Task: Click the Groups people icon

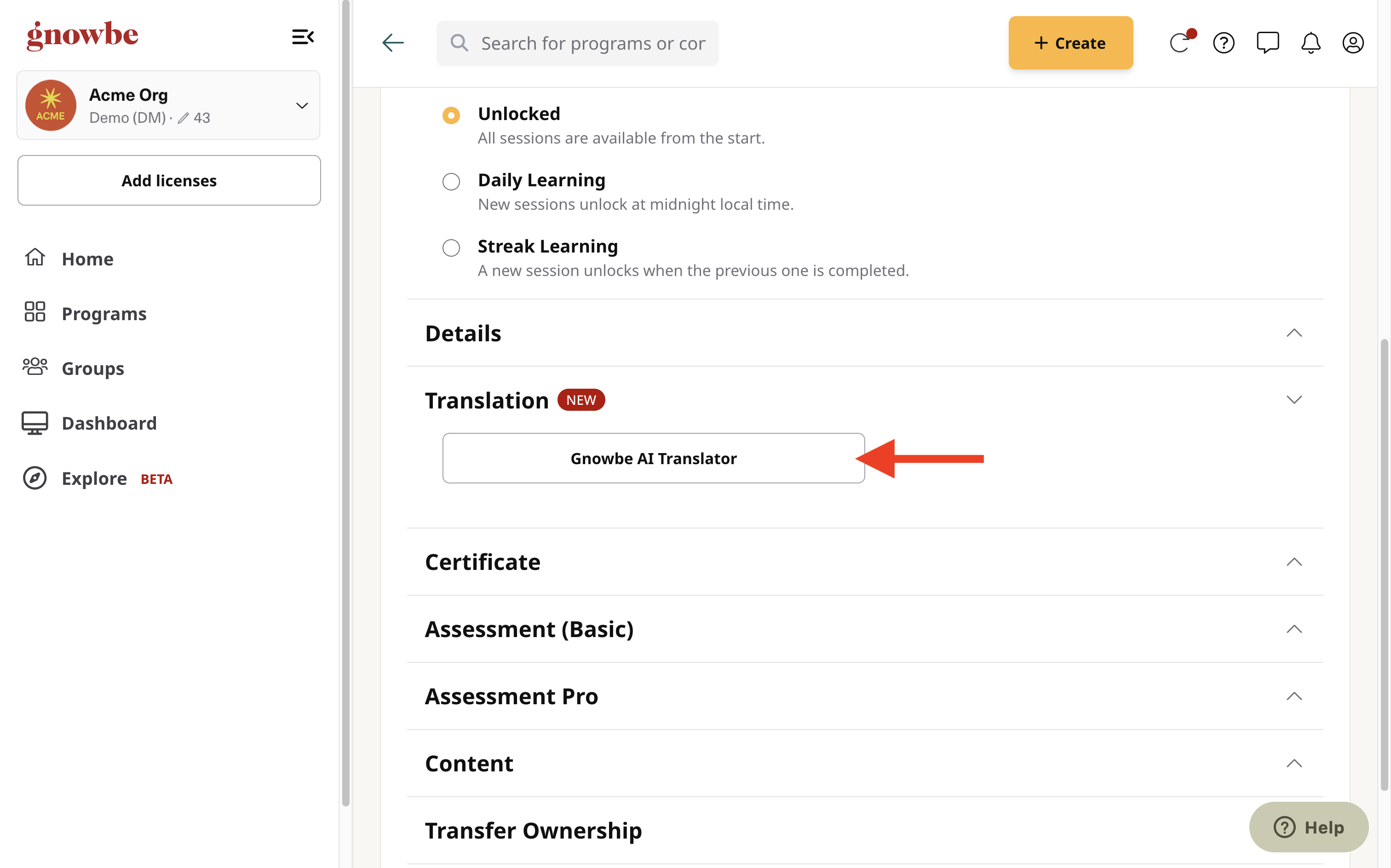Action: (35, 366)
